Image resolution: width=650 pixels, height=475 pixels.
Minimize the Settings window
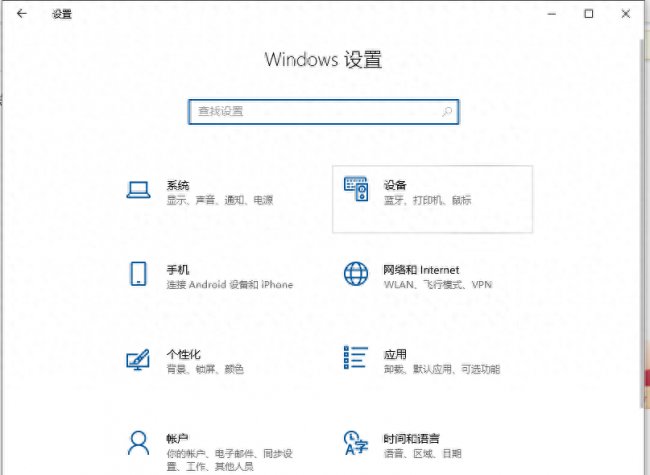552,14
